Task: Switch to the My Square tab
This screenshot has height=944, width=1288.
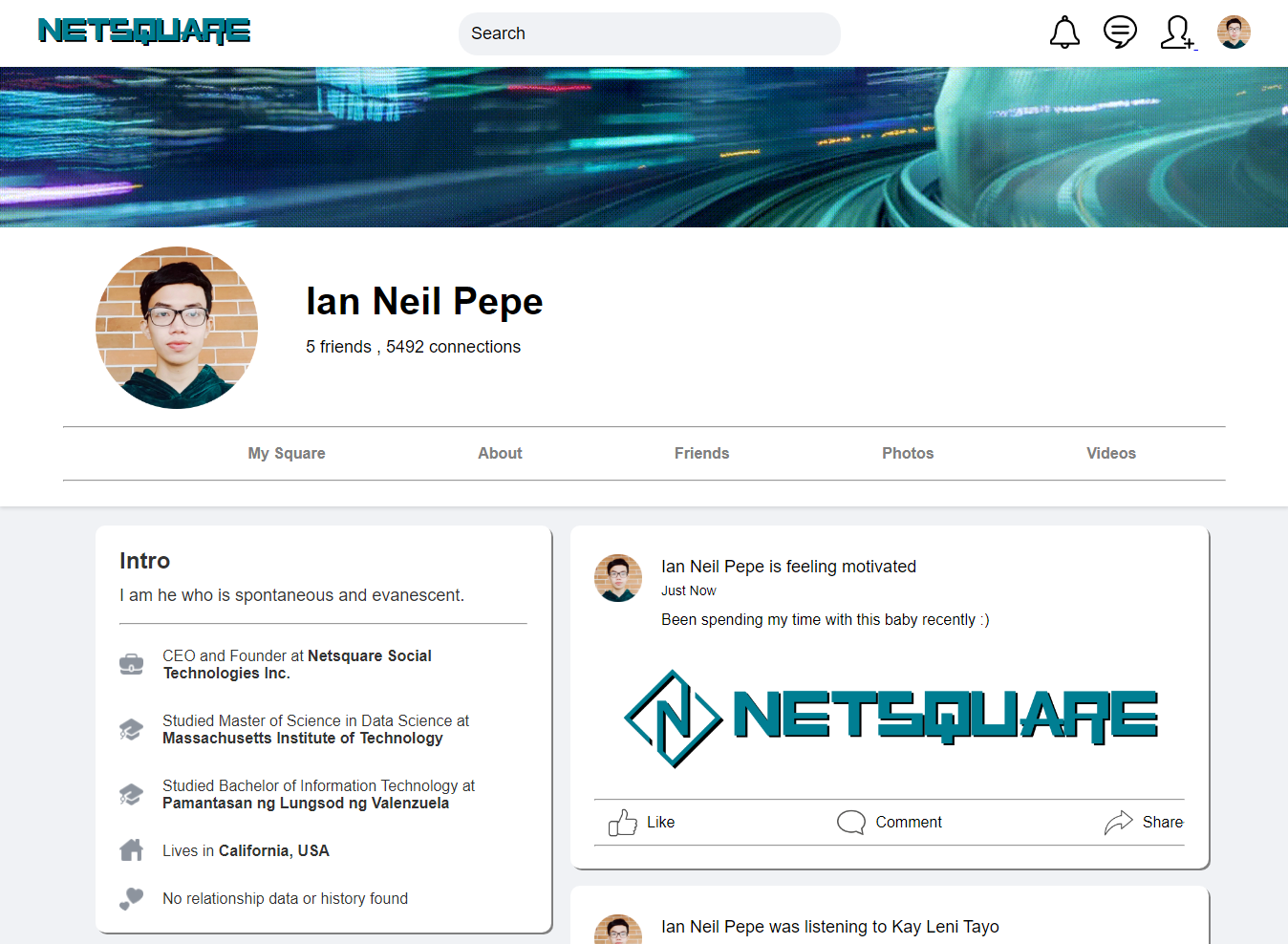Action: 287,453
